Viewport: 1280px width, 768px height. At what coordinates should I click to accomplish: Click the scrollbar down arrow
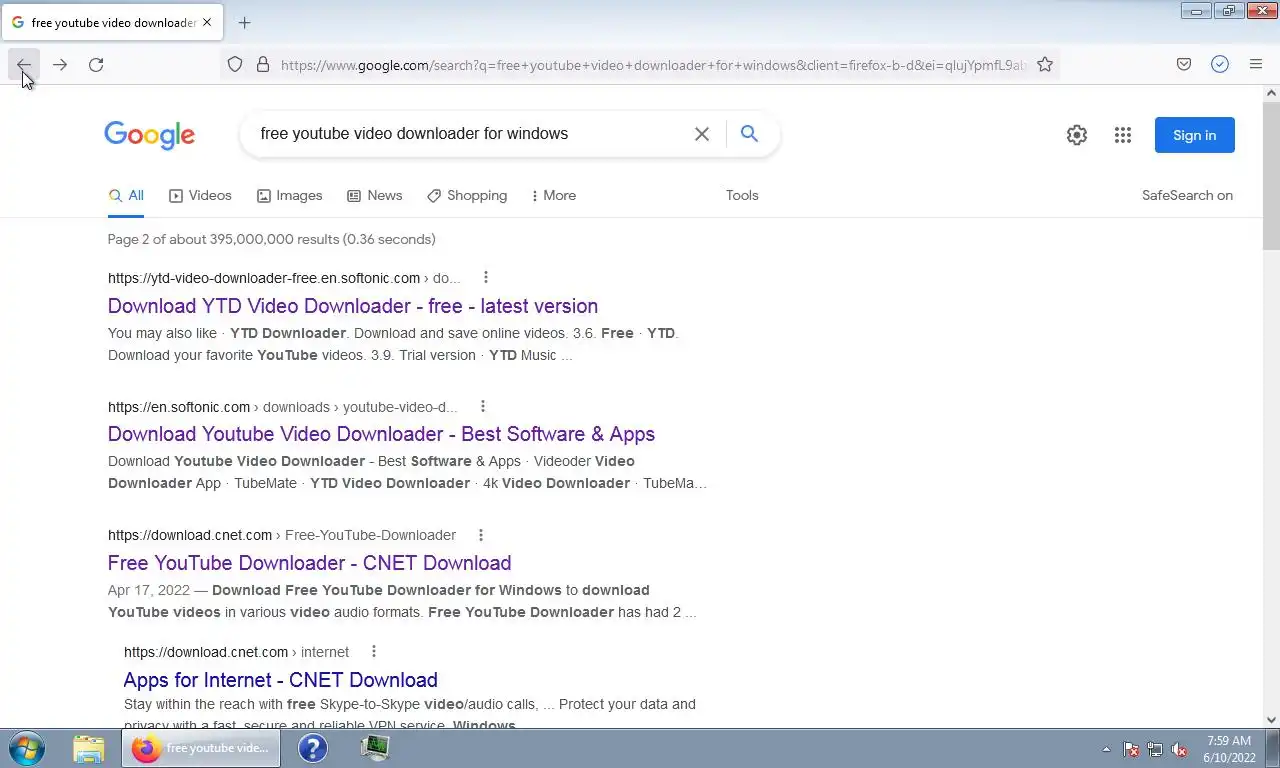(1271, 719)
